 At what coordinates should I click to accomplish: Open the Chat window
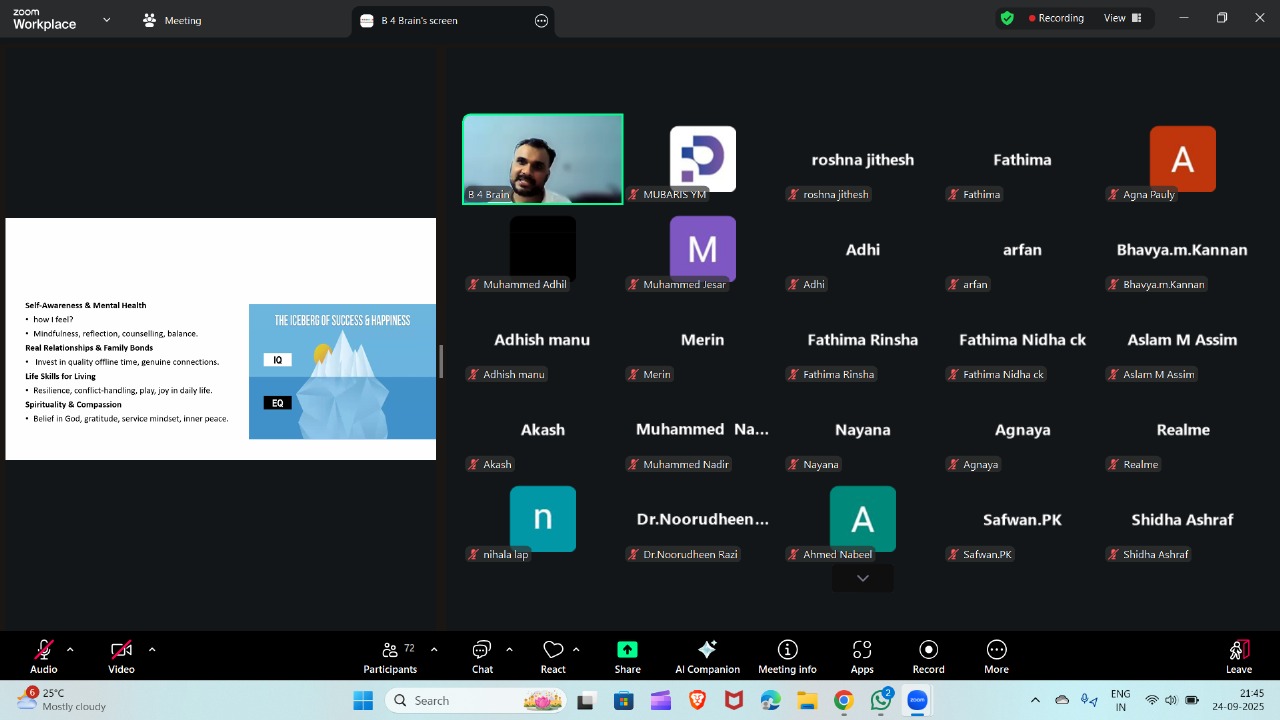click(482, 656)
